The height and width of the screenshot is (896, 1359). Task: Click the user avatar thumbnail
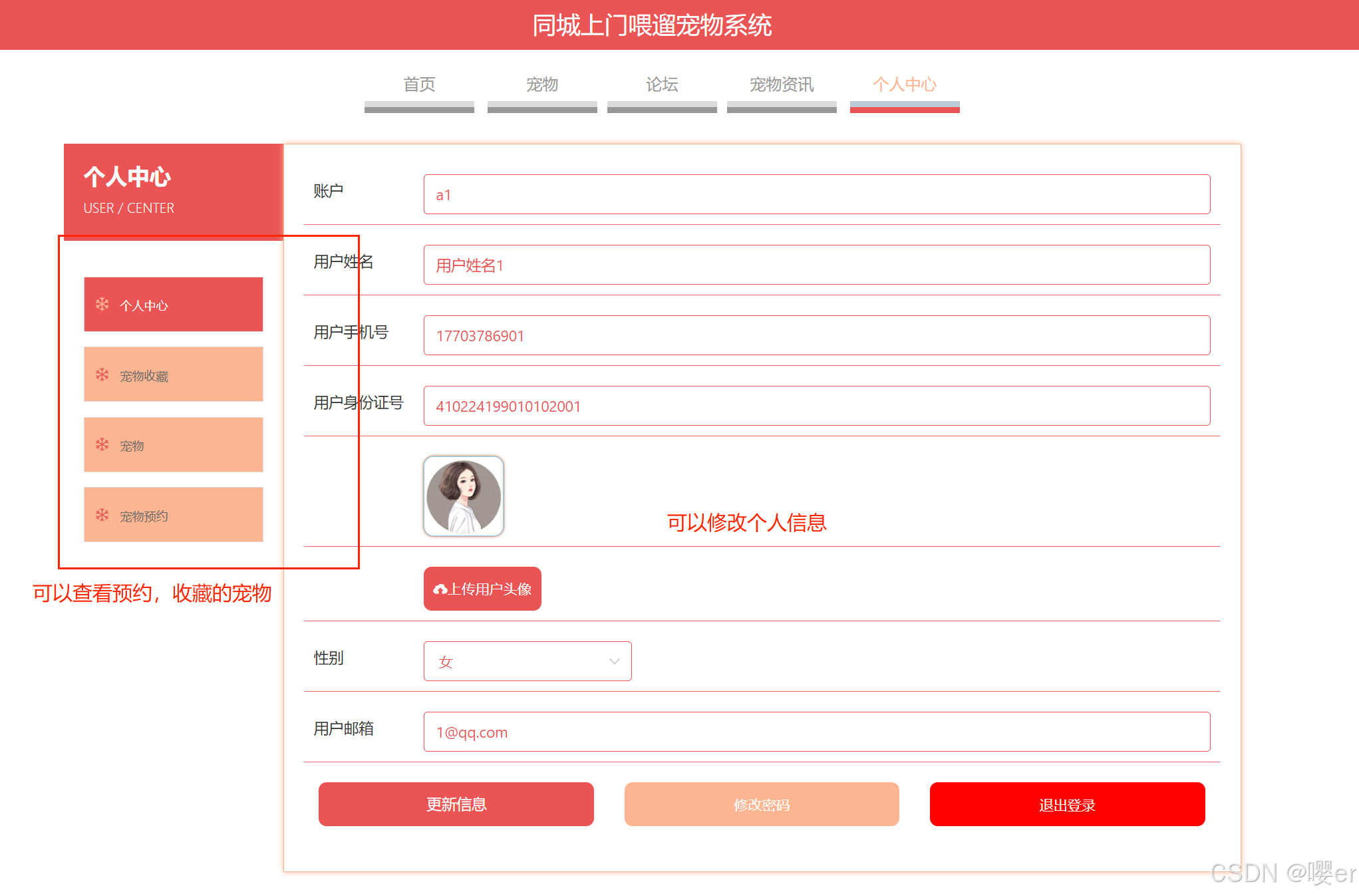(464, 496)
